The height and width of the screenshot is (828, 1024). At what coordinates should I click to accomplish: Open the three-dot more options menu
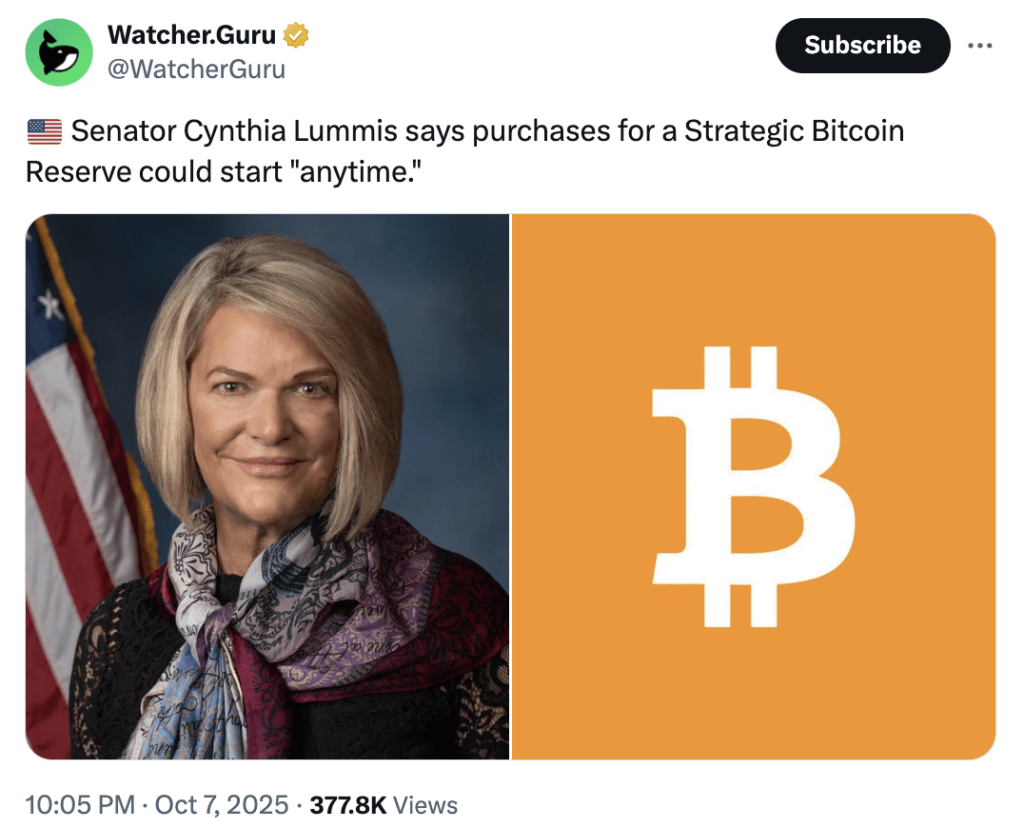point(980,46)
